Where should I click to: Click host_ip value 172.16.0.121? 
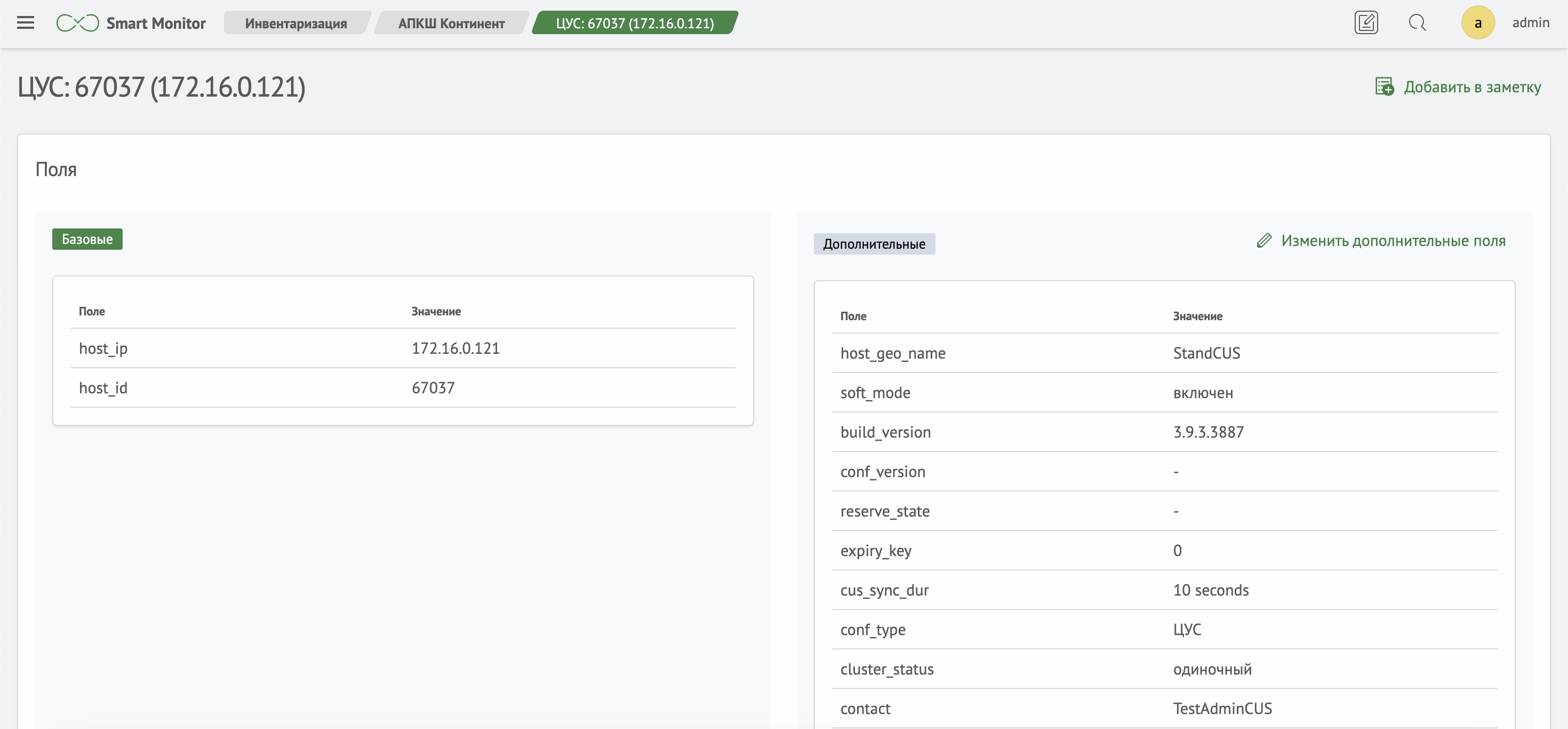pos(455,348)
